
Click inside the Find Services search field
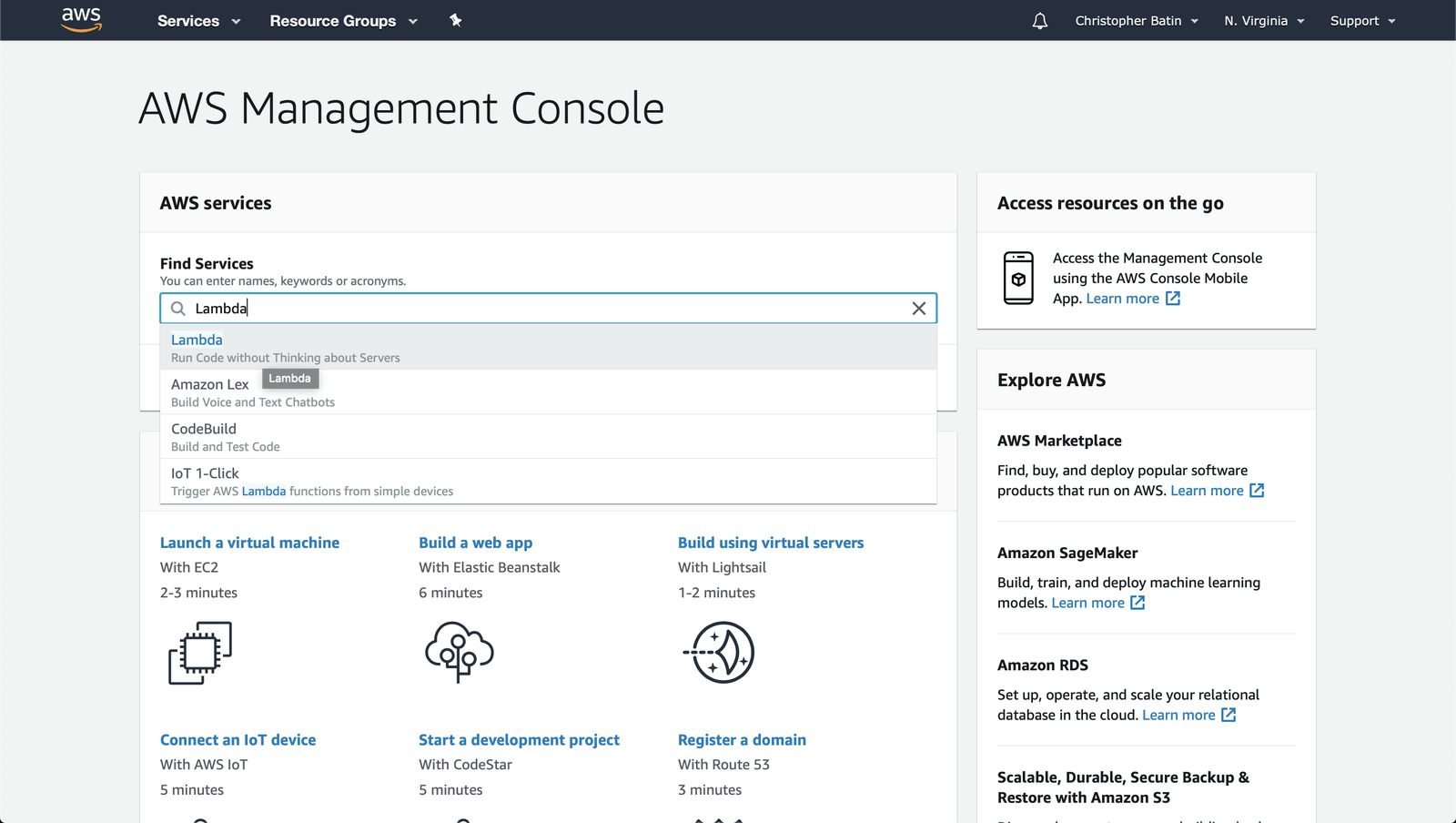click(x=548, y=309)
